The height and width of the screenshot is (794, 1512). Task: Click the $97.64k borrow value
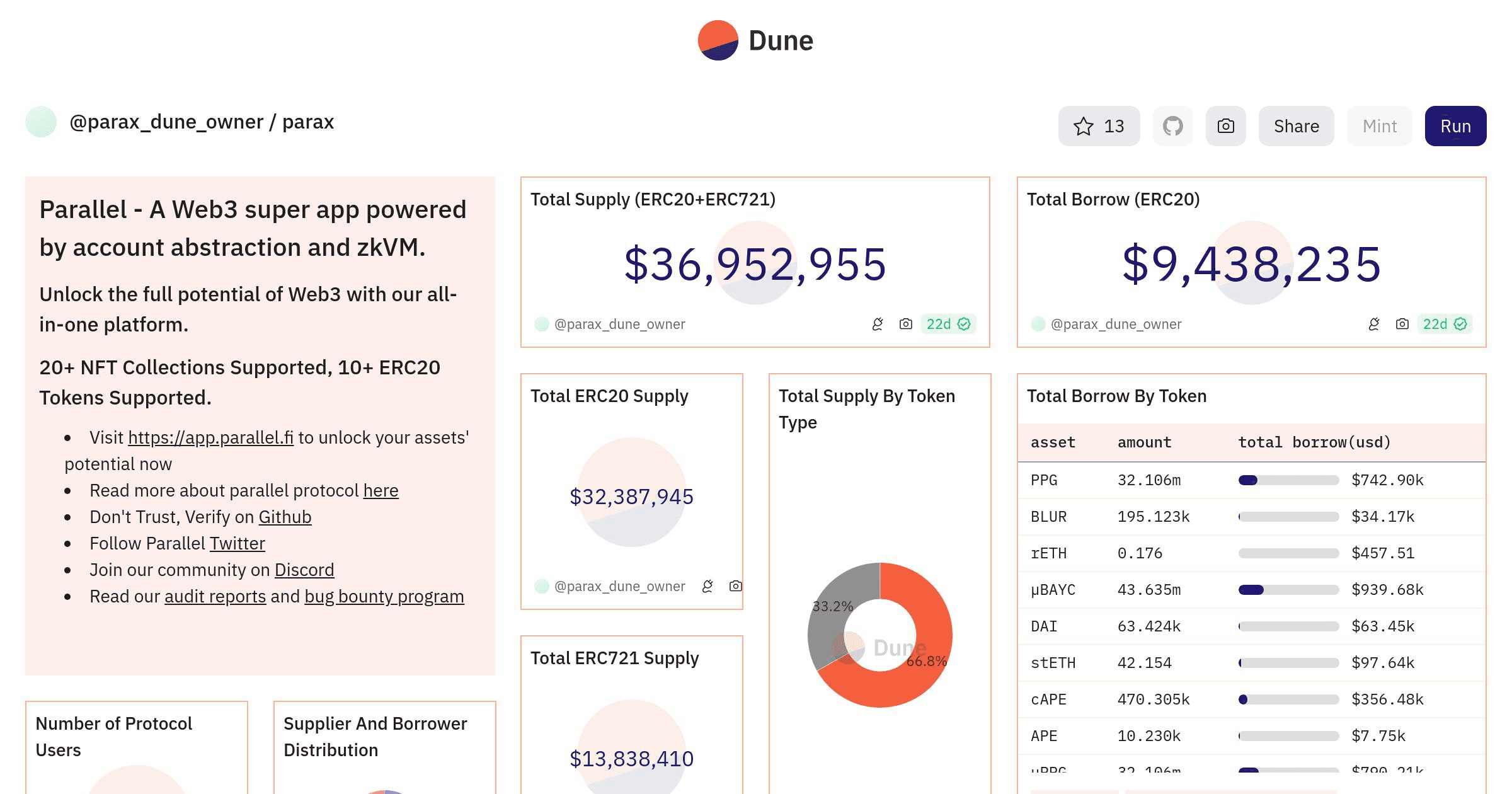click(x=1383, y=663)
